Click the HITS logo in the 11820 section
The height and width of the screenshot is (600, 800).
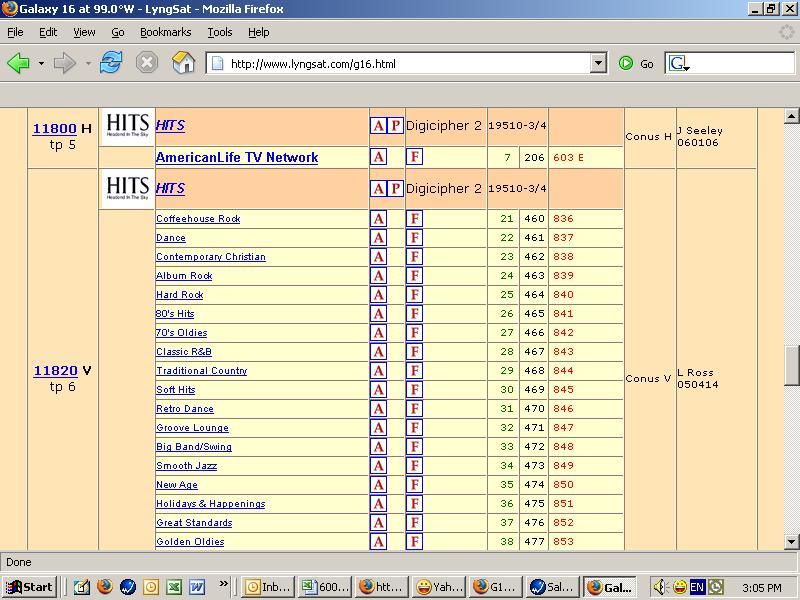coord(127,189)
